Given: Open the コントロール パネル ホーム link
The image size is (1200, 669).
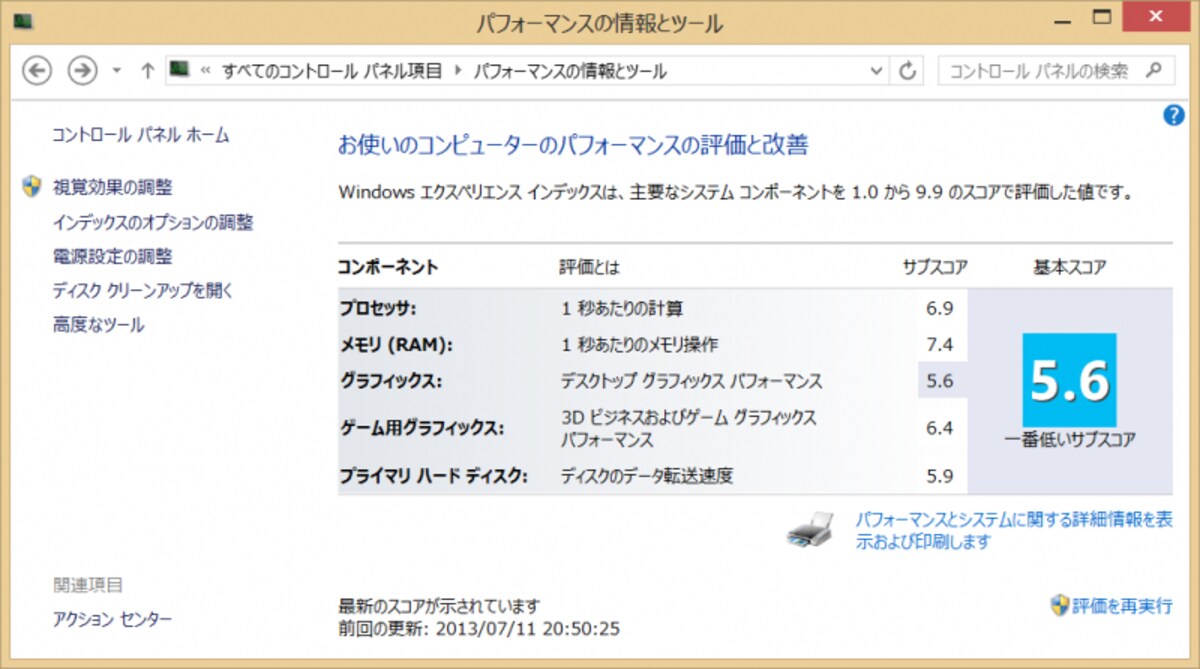Looking at the screenshot, I should pyautogui.click(x=141, y=135).
